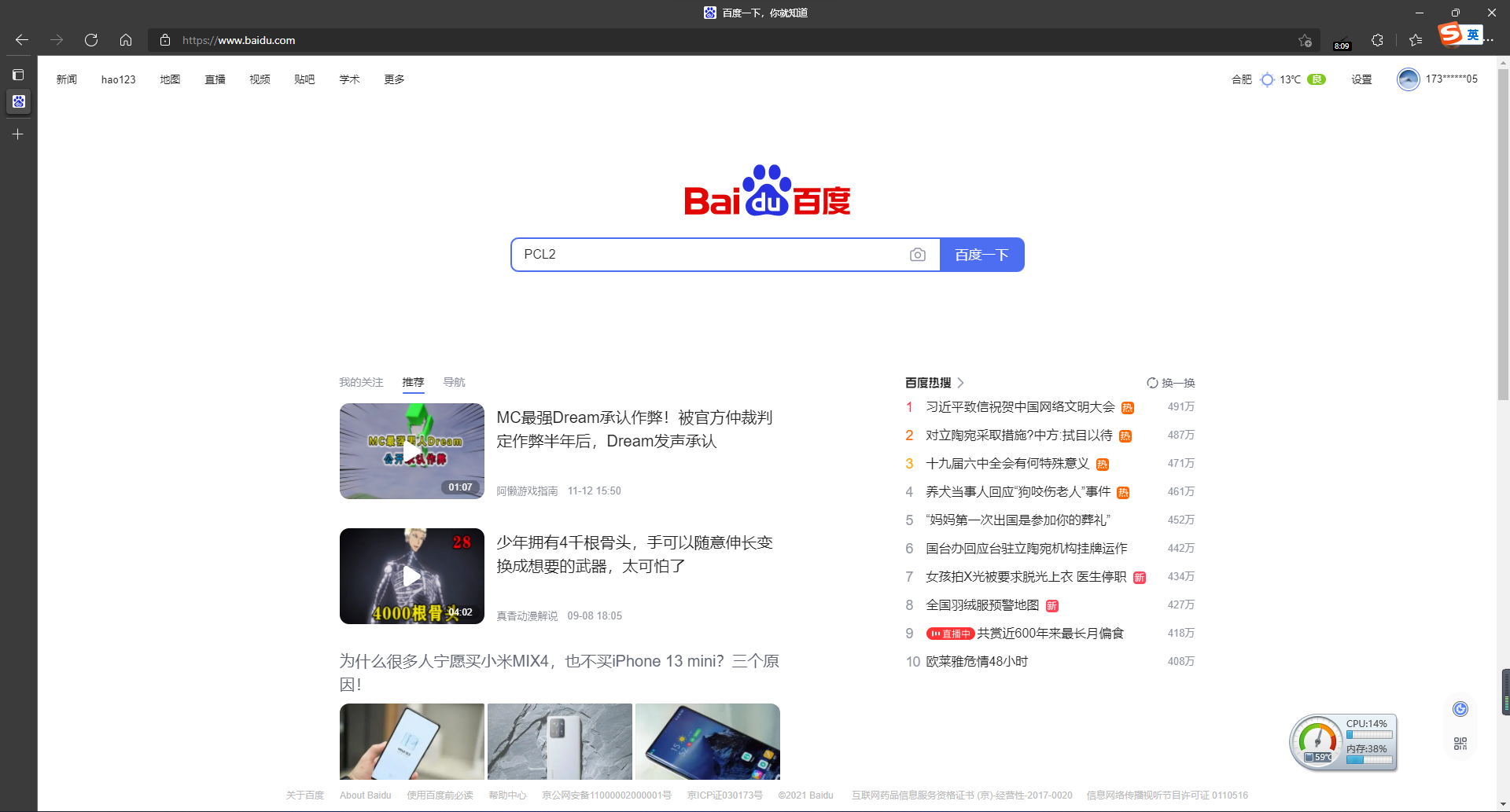The image size is (1510, 812).
Task: Open the 关于百度 footer link
Action: tap(305, 795)
